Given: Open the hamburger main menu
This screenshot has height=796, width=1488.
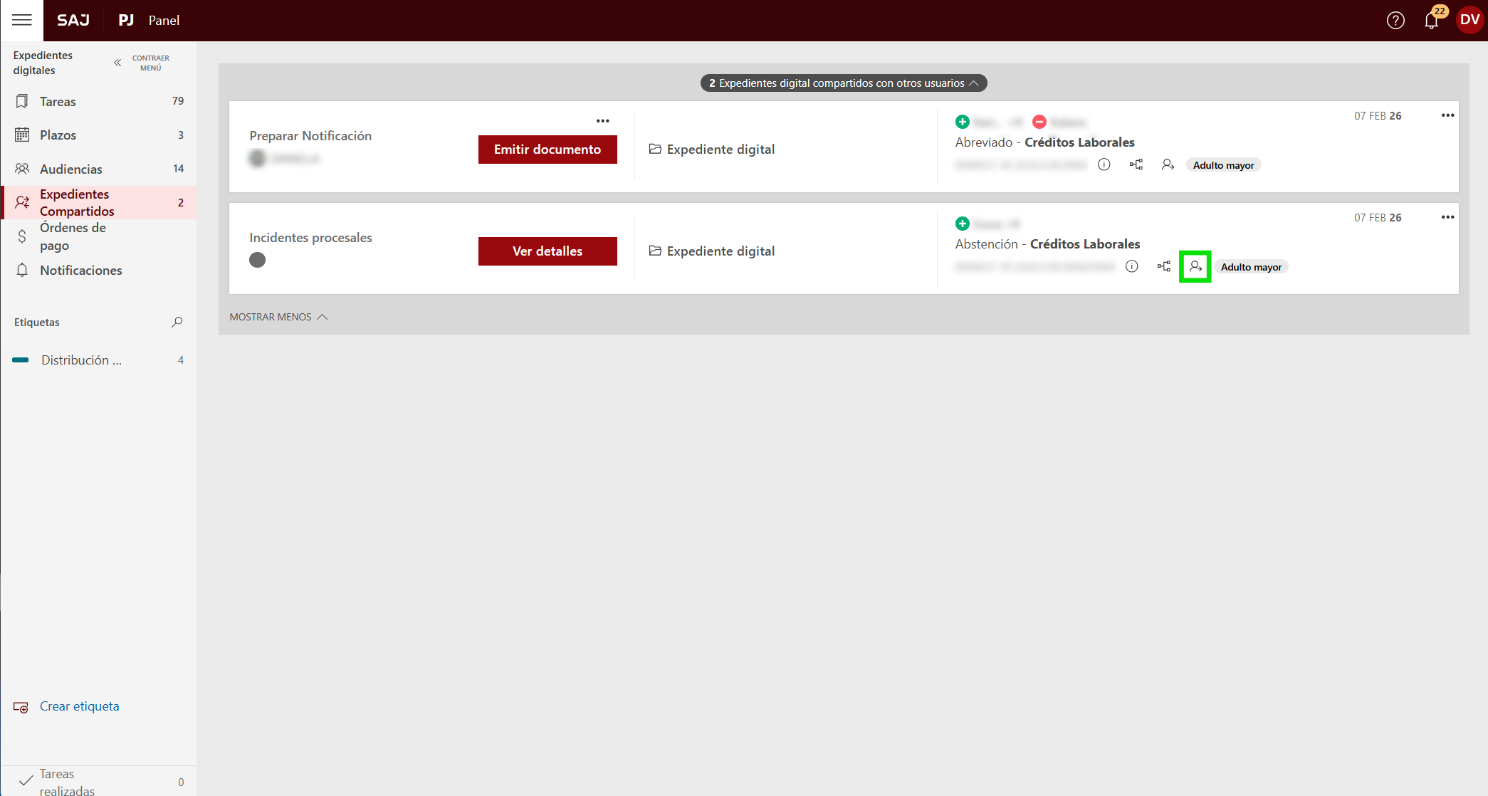Looking at the screenshot, I should tap(21, 20).
